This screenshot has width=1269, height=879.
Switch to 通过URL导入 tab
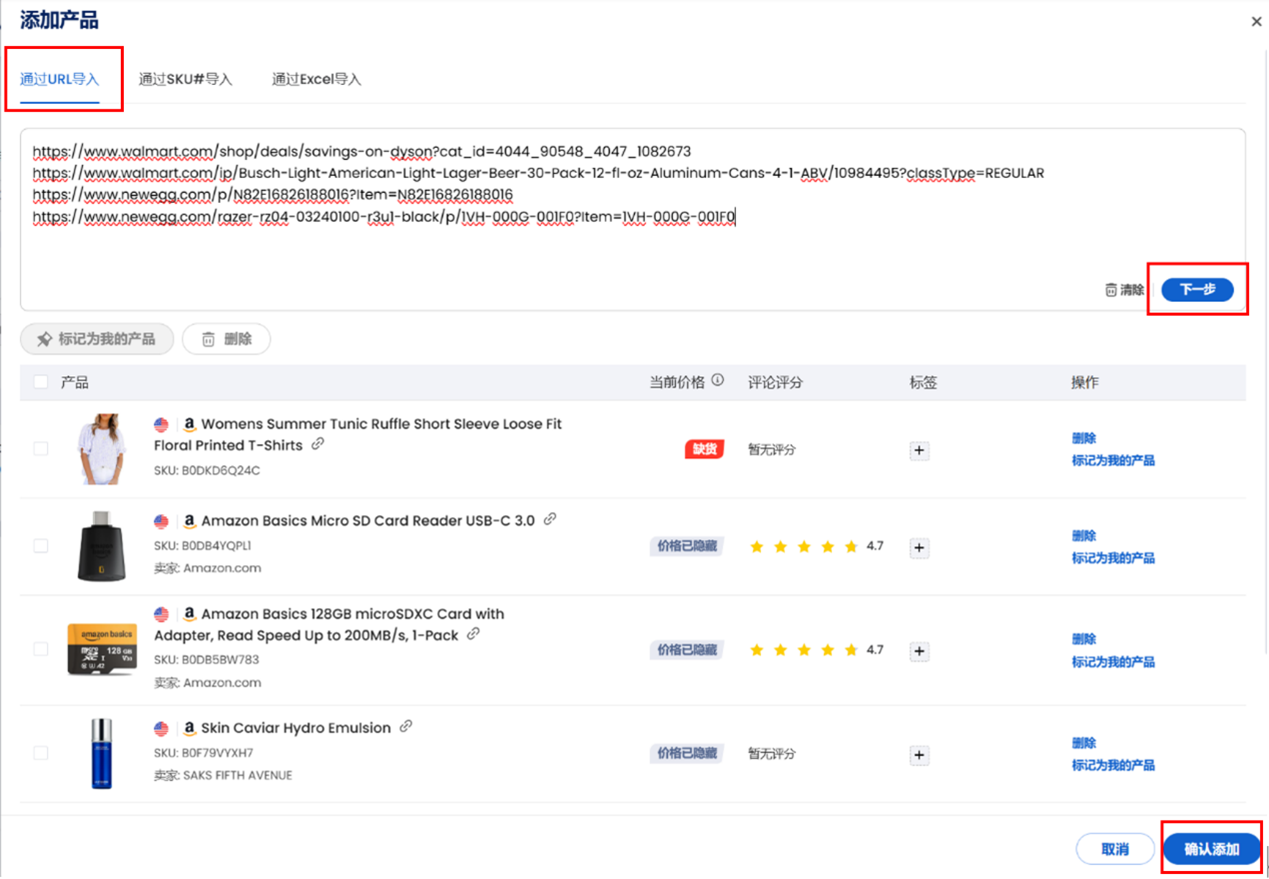point(60,79)
